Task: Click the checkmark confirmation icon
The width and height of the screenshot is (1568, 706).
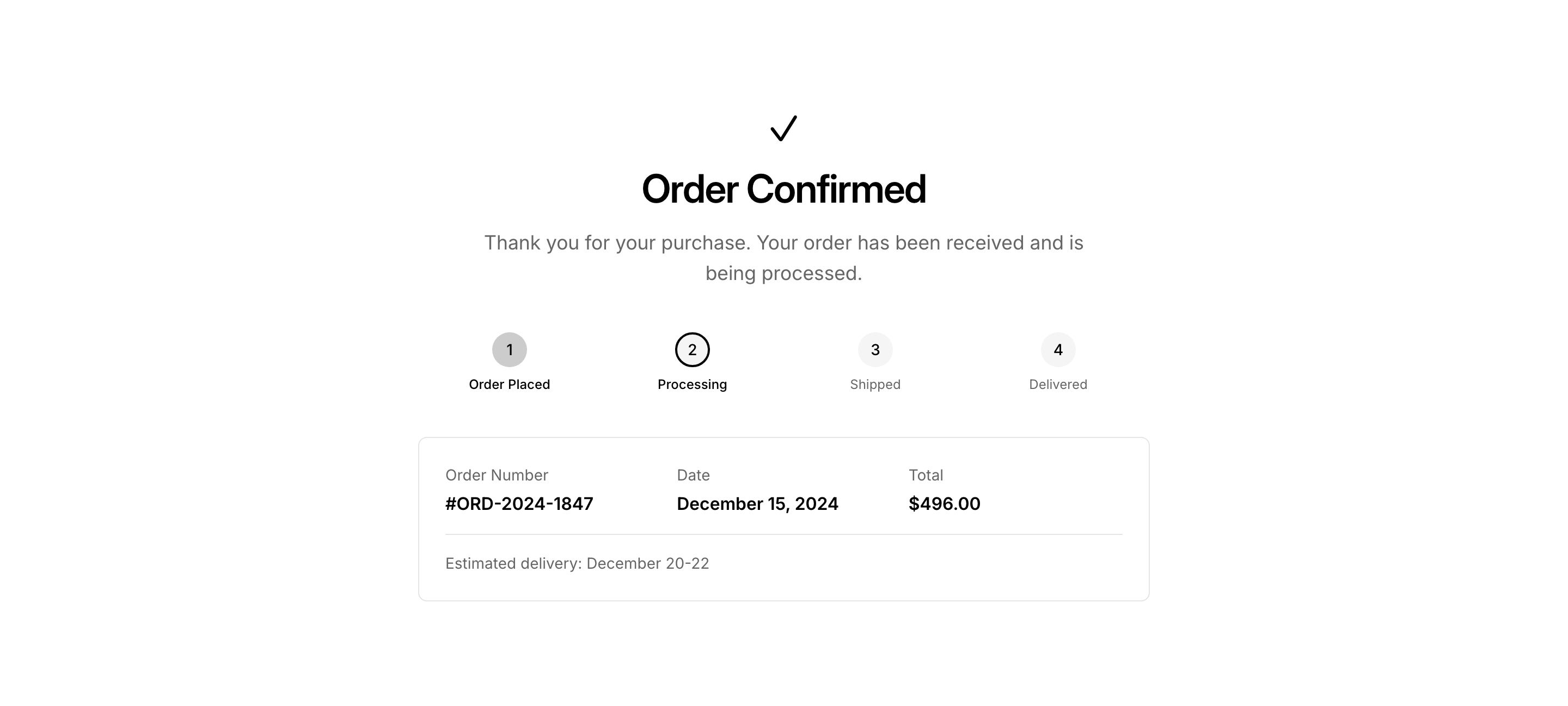Action: (783, 128)
